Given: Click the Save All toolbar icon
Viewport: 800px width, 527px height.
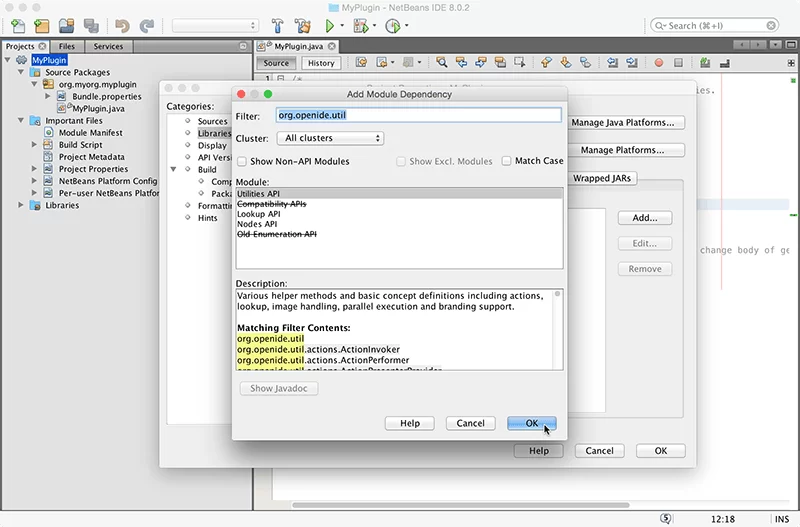Looking at the screenshot, I should (x=91, y=26).
